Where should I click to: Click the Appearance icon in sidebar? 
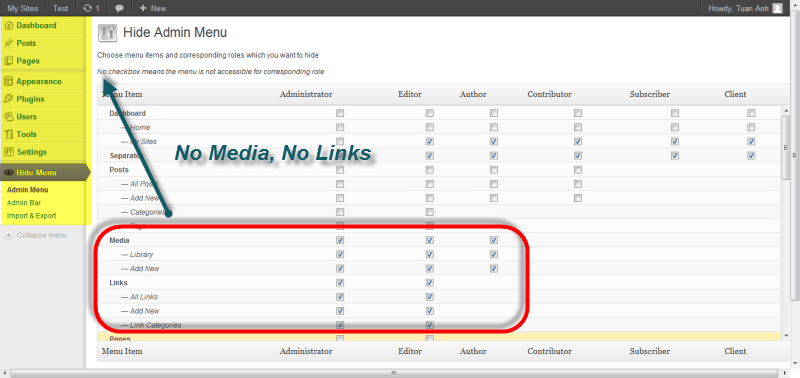8,82
